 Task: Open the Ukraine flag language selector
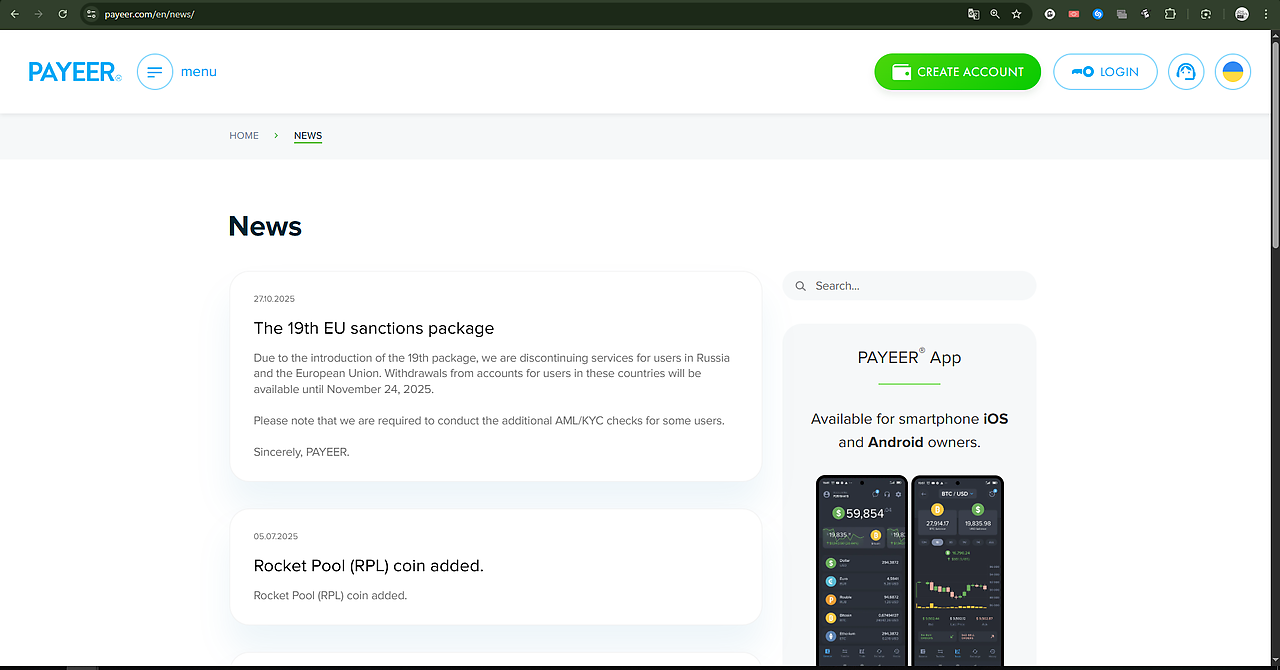1233,72
